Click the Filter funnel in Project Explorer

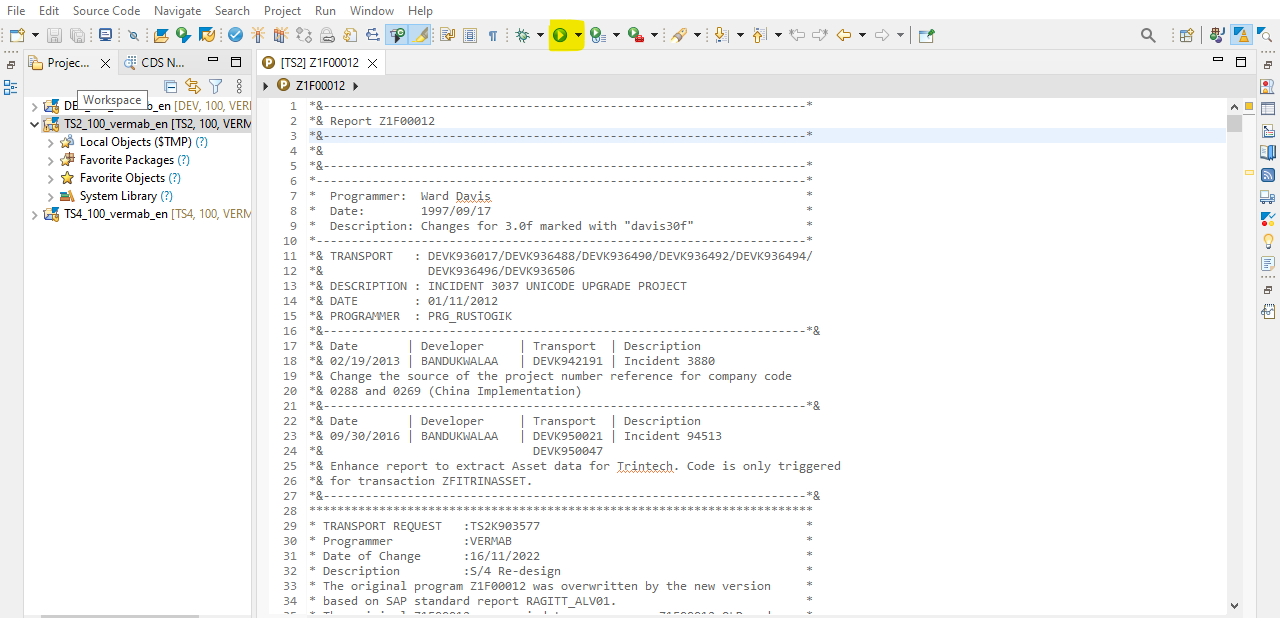215,87
